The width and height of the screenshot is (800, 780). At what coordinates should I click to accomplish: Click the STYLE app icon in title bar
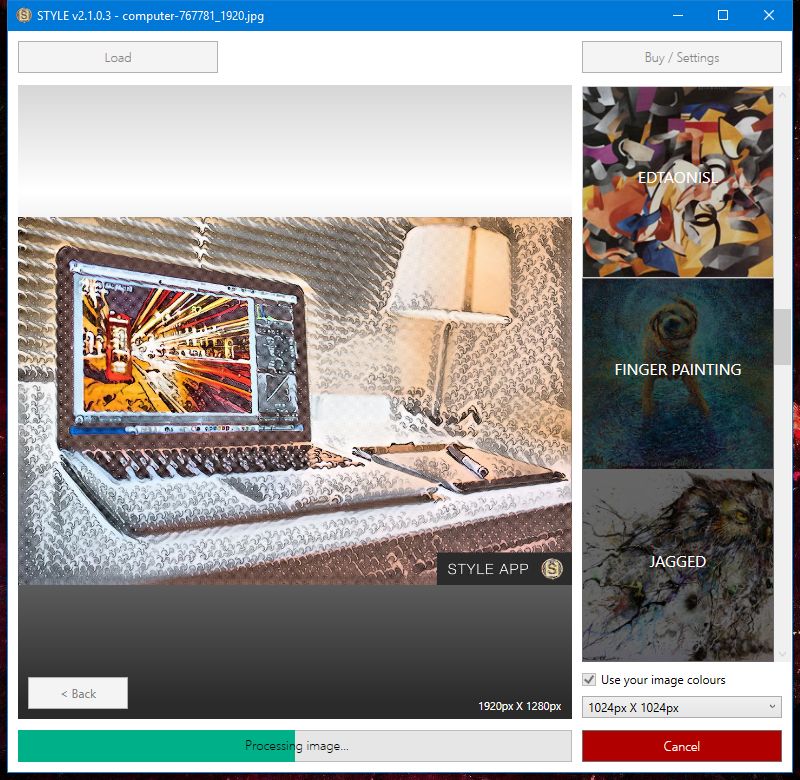[x=23, y=15]
